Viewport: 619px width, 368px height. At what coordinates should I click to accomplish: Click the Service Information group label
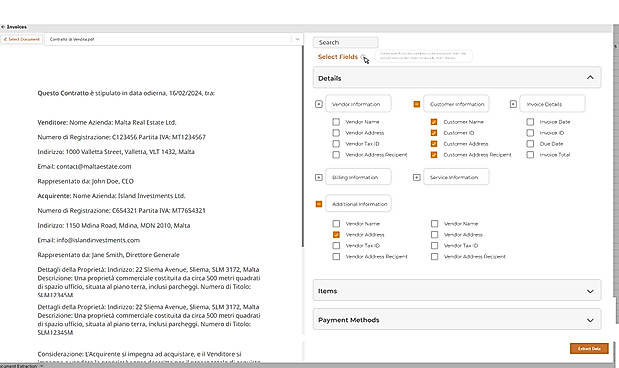456,177
